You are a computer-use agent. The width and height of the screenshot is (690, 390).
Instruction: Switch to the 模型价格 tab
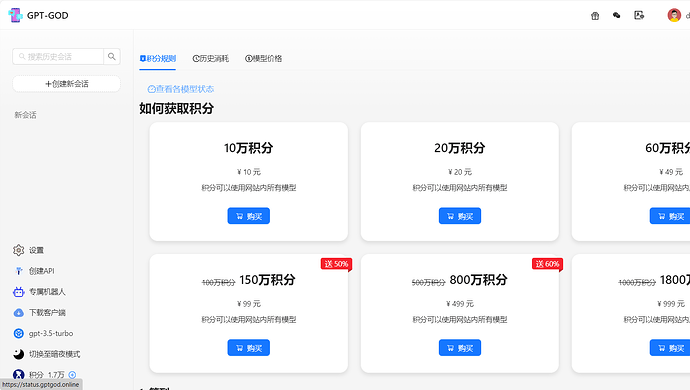264,59
